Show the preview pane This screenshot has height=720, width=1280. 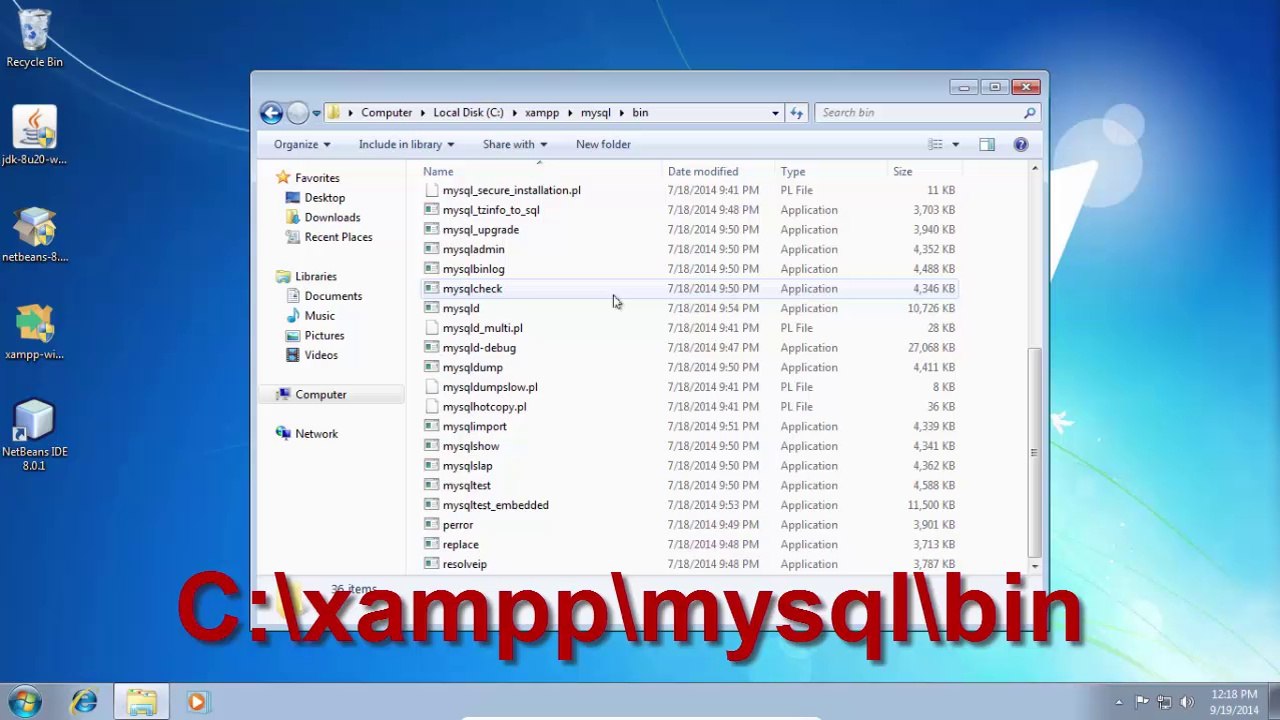(987, 144)
